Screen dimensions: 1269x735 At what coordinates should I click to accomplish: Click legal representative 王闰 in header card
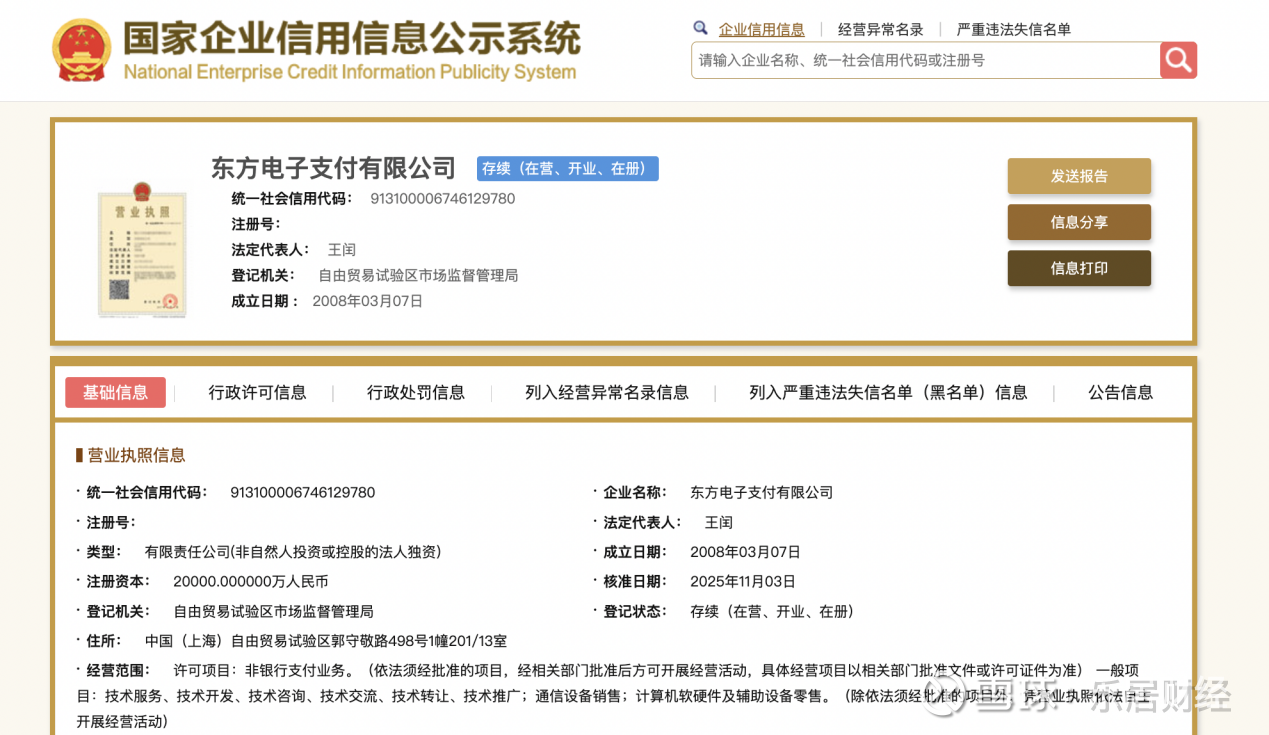coord(342,249)
